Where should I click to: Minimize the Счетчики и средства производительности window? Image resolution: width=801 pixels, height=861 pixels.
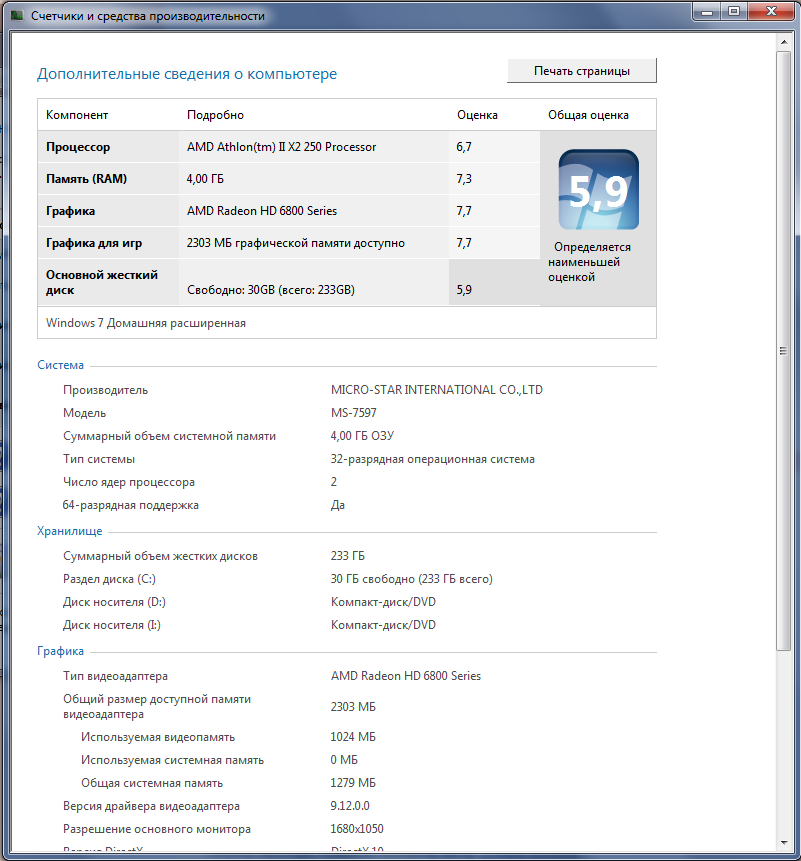click(x=707, y=12)
